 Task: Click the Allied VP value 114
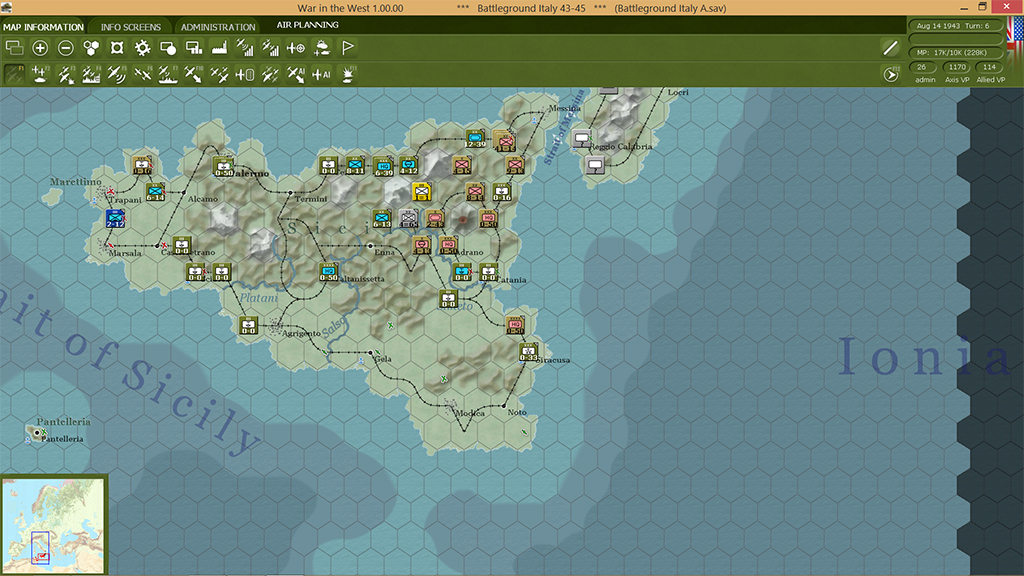click(x=989, y=67)
